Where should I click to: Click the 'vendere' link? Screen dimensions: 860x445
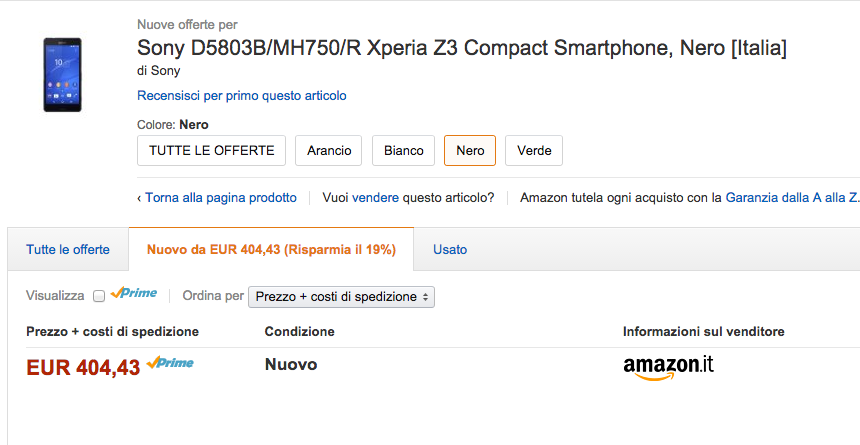376,198
